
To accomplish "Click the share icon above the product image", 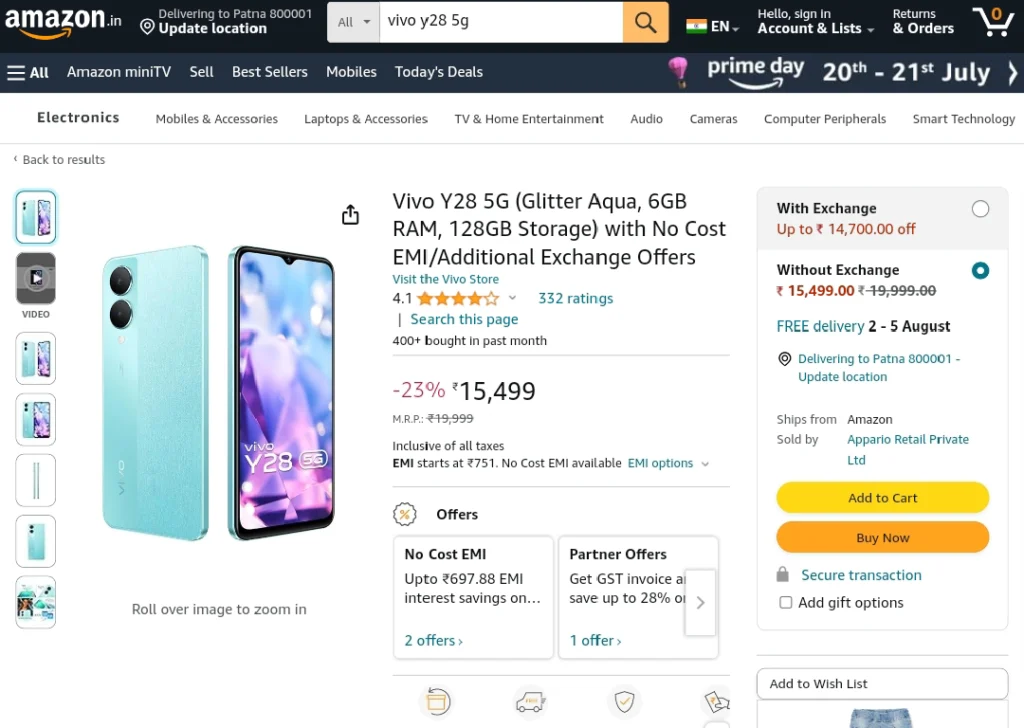I will [351, 215].
